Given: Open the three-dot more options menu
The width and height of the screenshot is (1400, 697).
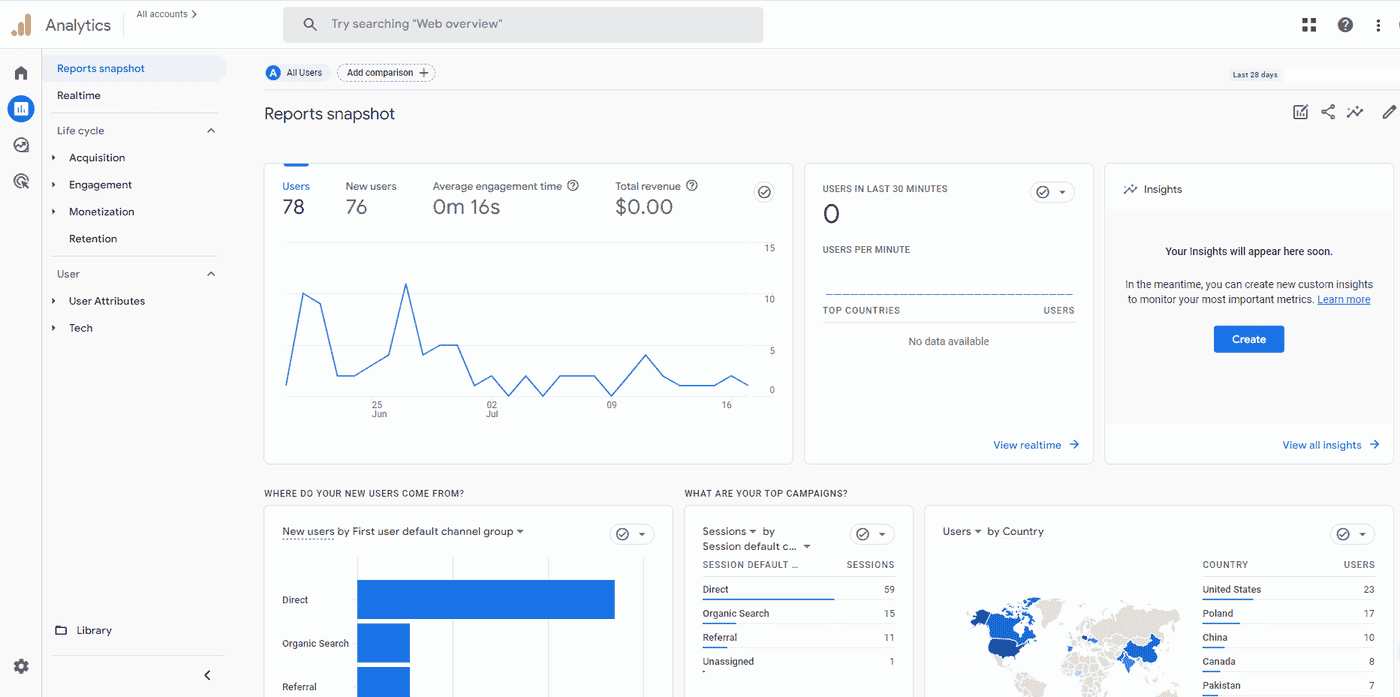Looking at the screenshot, I should point(1378,25).
